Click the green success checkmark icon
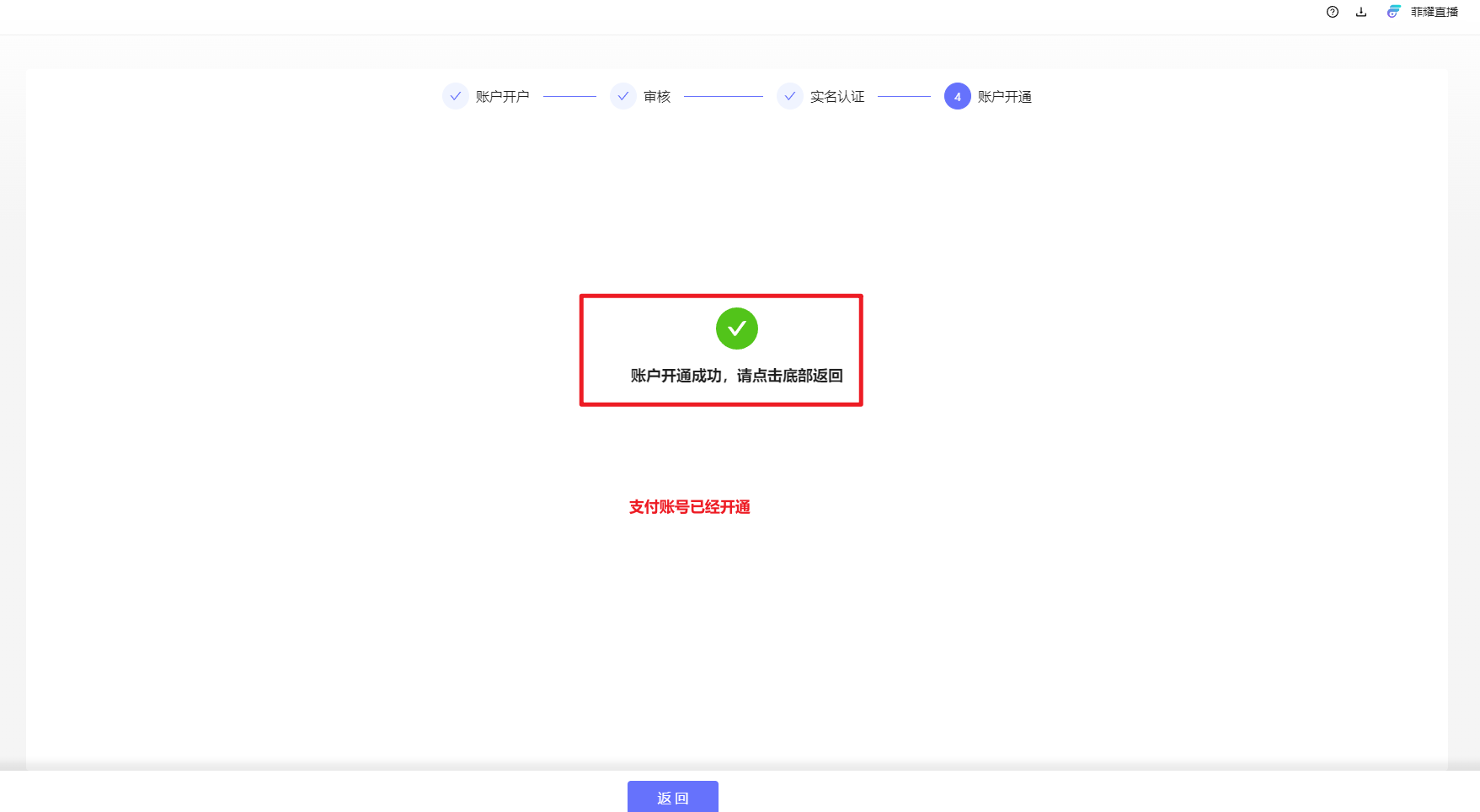The image size is (1480, 812). [x=736, y=329]
